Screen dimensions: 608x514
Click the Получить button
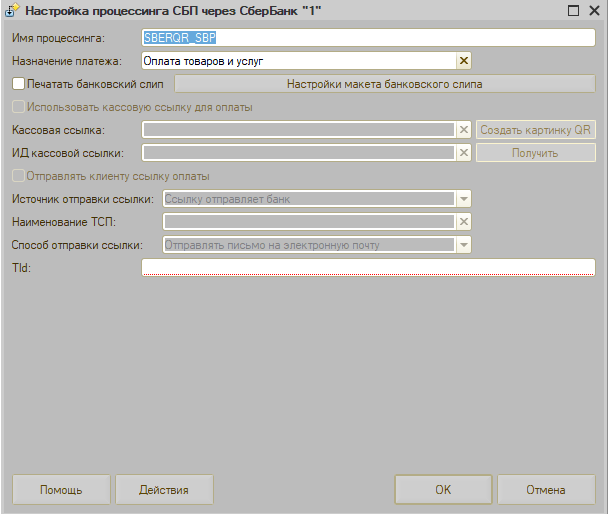click(535, 153)
